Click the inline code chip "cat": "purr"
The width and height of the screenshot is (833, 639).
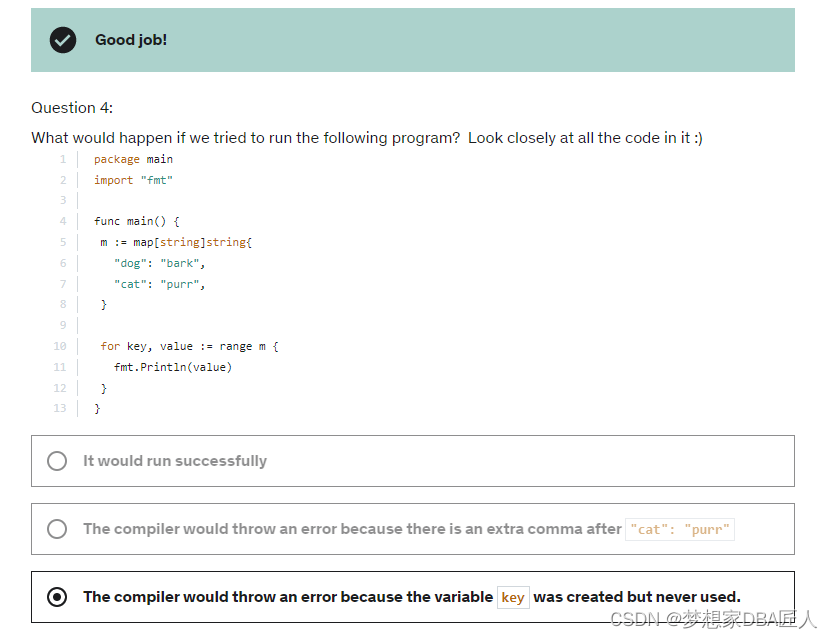pyautogui.click(x=680, y=530)
